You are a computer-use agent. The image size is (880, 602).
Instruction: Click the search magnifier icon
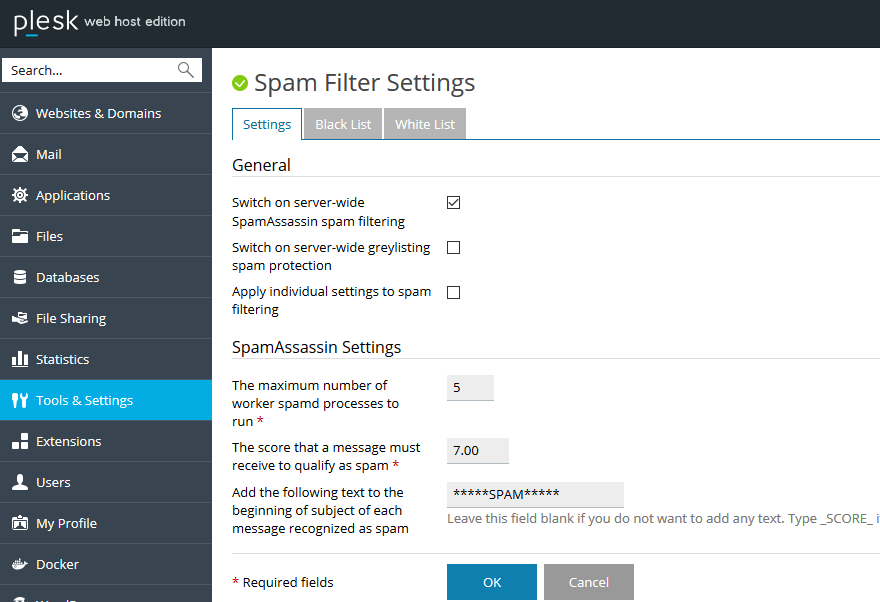186,70
